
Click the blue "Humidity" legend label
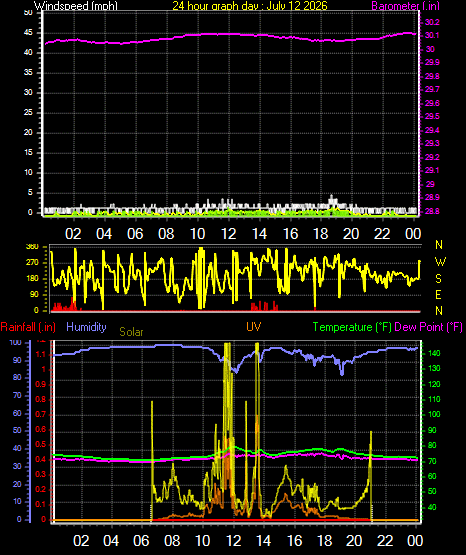point(86,327)
